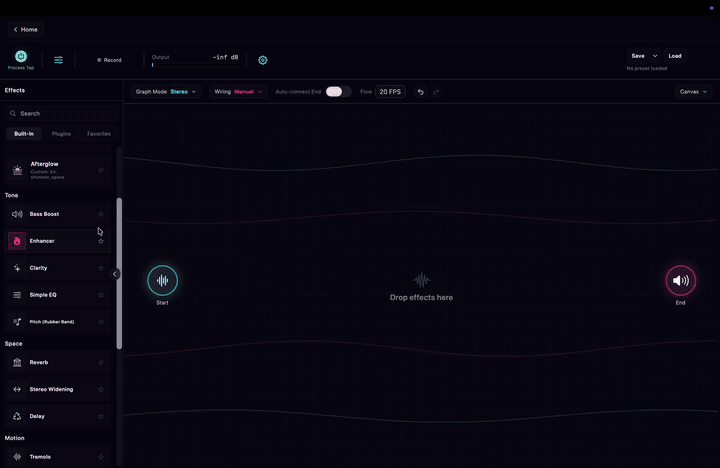Image resolution: width=720 pixels, height=468 pixels.
Task: Click the Afterglow effect icon
Action: [17, 170]
